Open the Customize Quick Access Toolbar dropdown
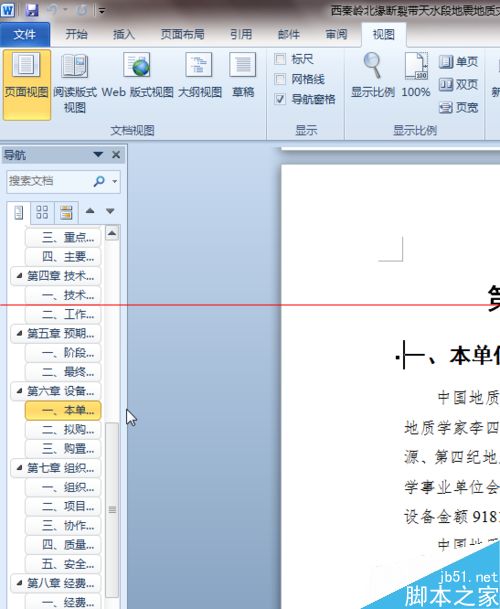The image size is (500, 609). tap(102, 10)
